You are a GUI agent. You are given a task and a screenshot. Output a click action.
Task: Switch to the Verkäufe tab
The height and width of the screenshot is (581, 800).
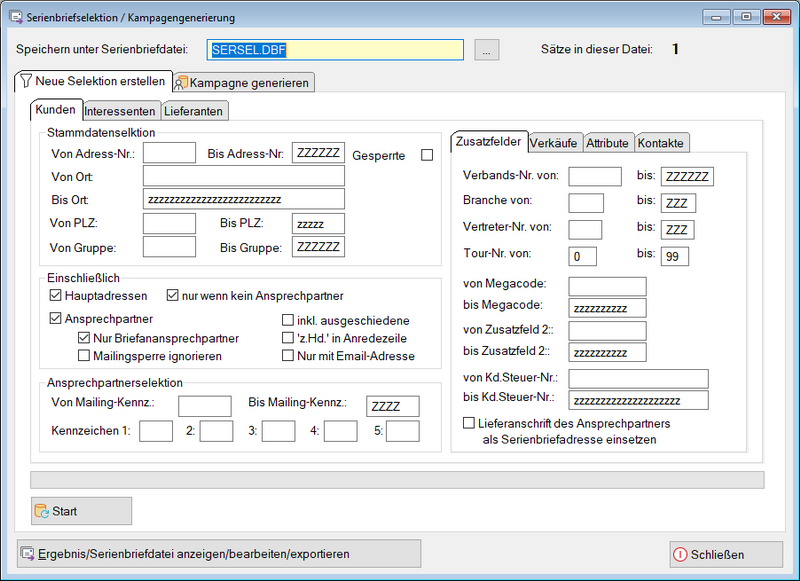point(554,143)
